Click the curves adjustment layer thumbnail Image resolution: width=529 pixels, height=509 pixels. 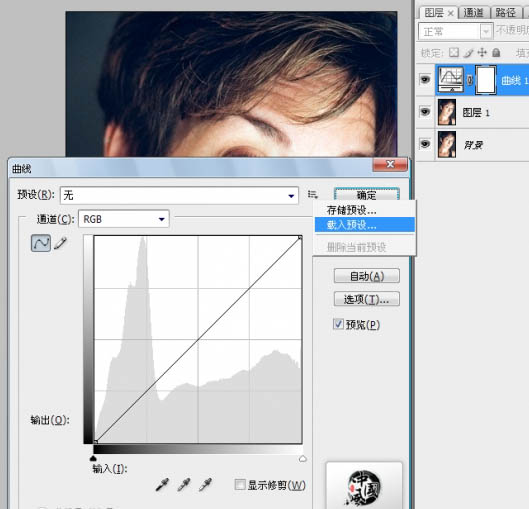tap(450, 80)
